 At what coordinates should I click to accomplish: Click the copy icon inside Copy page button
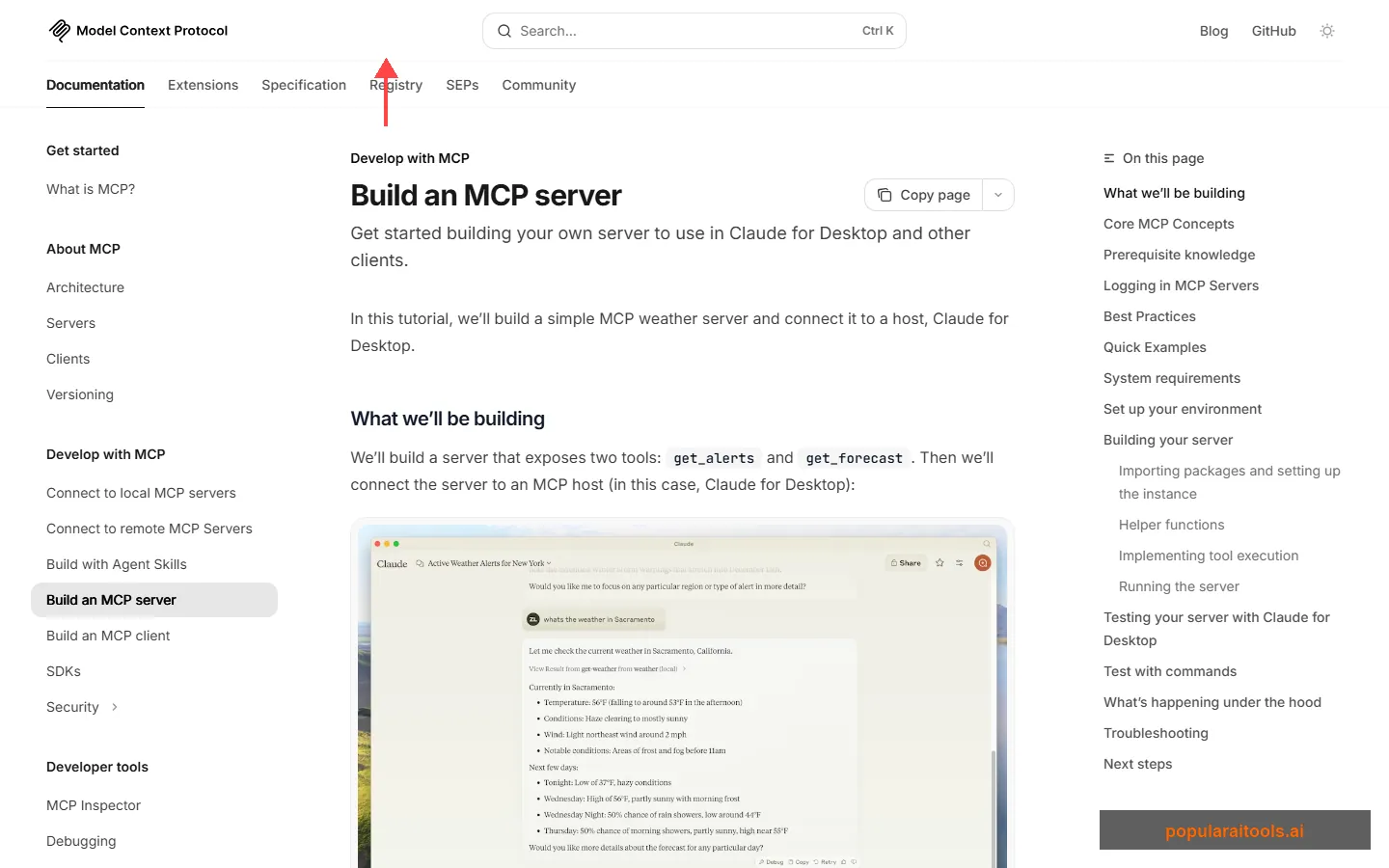point(885,195)
